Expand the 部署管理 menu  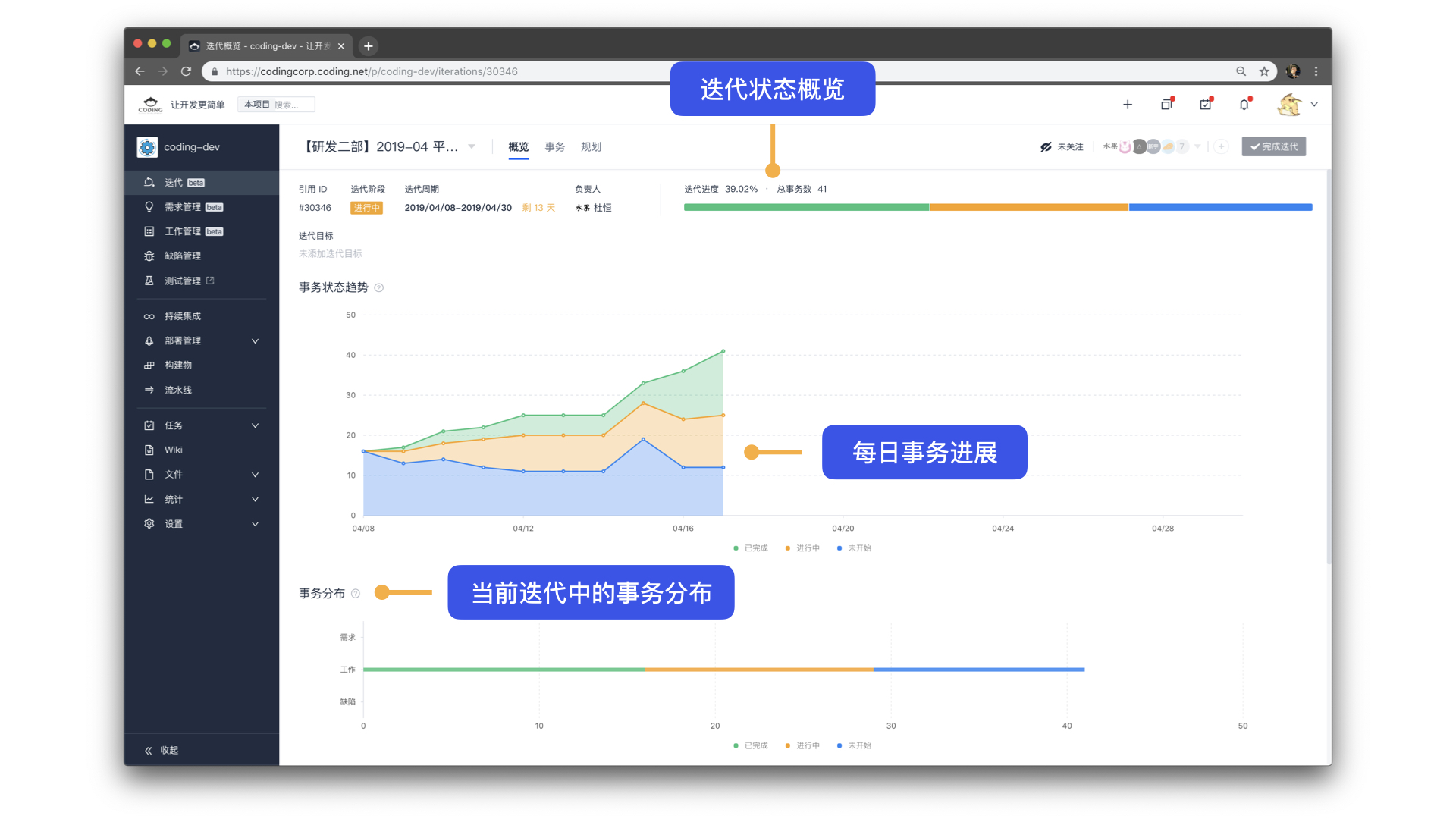[184, 340]
